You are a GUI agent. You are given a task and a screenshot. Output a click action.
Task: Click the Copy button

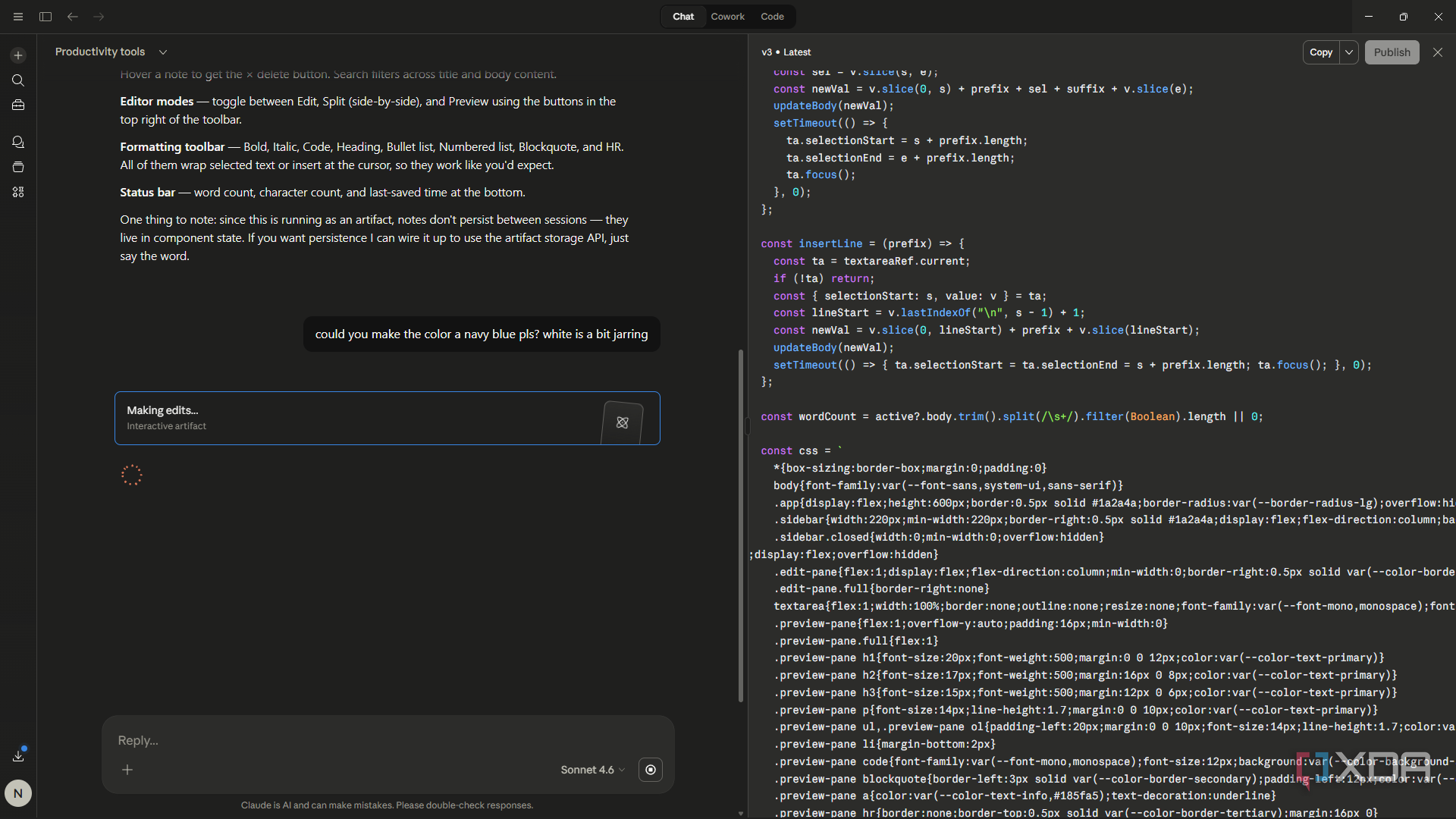pyautogui.click(x=1321, y=52)
